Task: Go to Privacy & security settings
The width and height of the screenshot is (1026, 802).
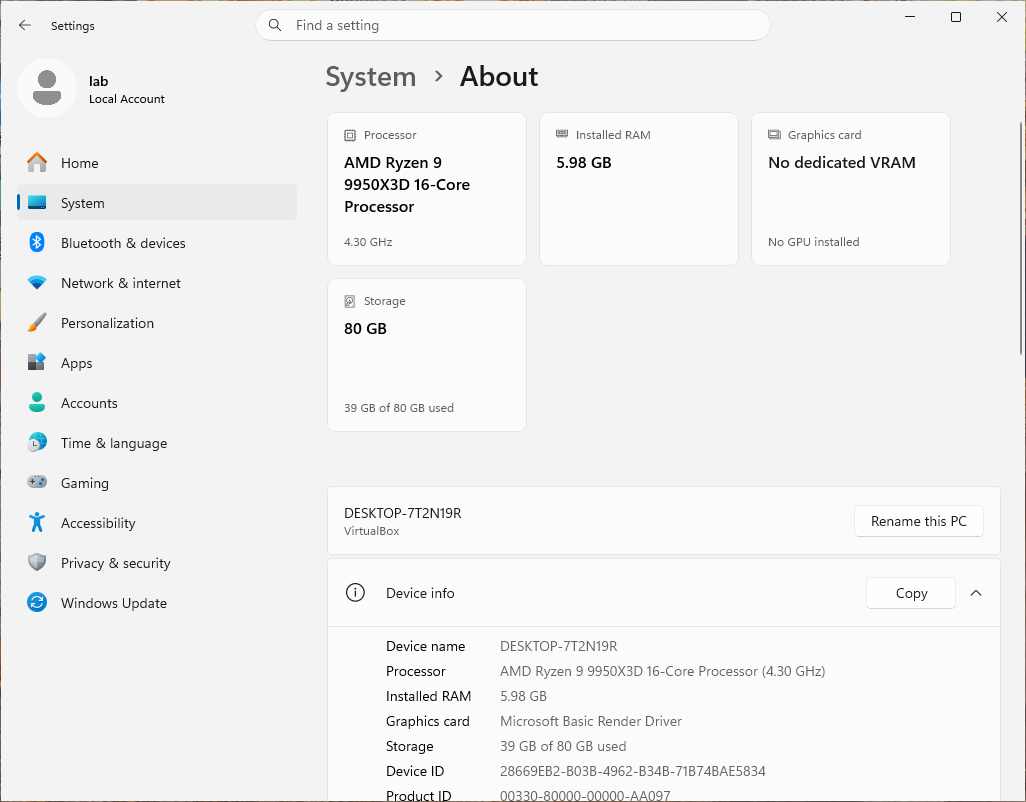Action: [157, 562]
